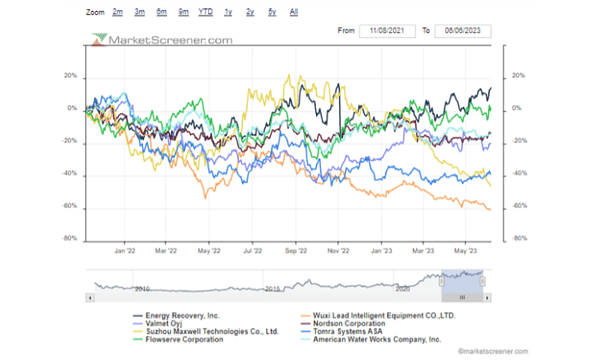The width and height of the screenshot is (600, 360).
Task: Click the To date field
Action: click(463, 31)
